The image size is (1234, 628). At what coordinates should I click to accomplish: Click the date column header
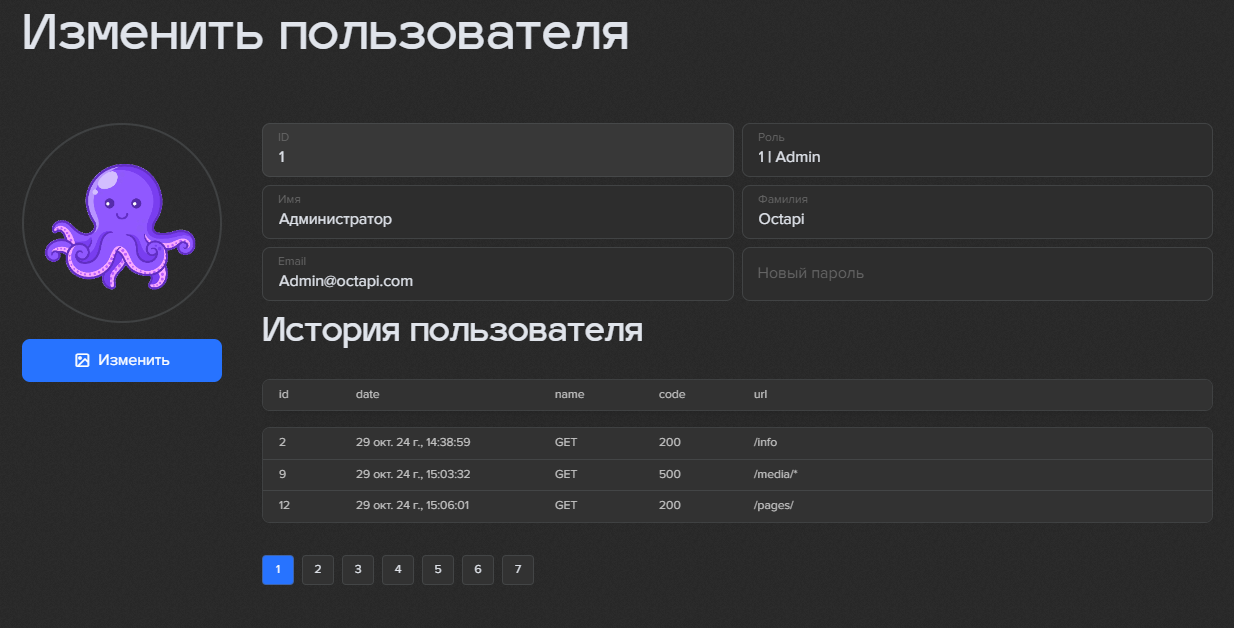coord(367,395)
